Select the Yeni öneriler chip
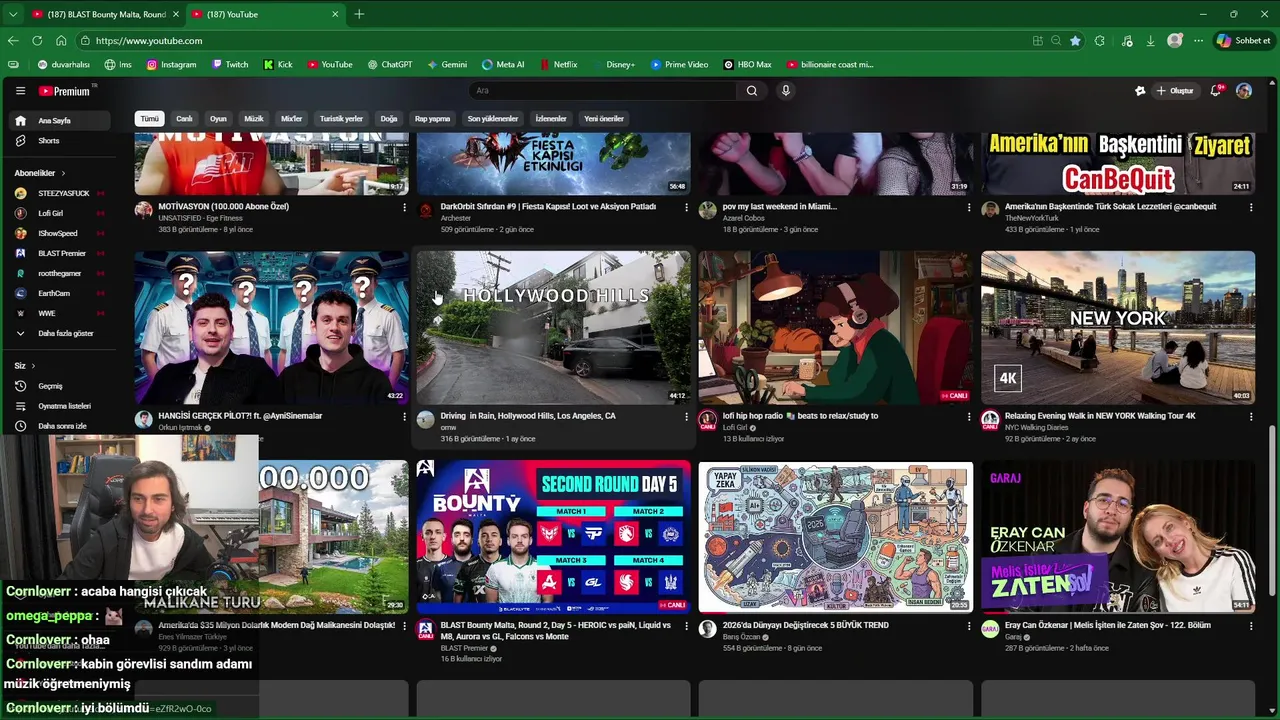 (604, 119)
